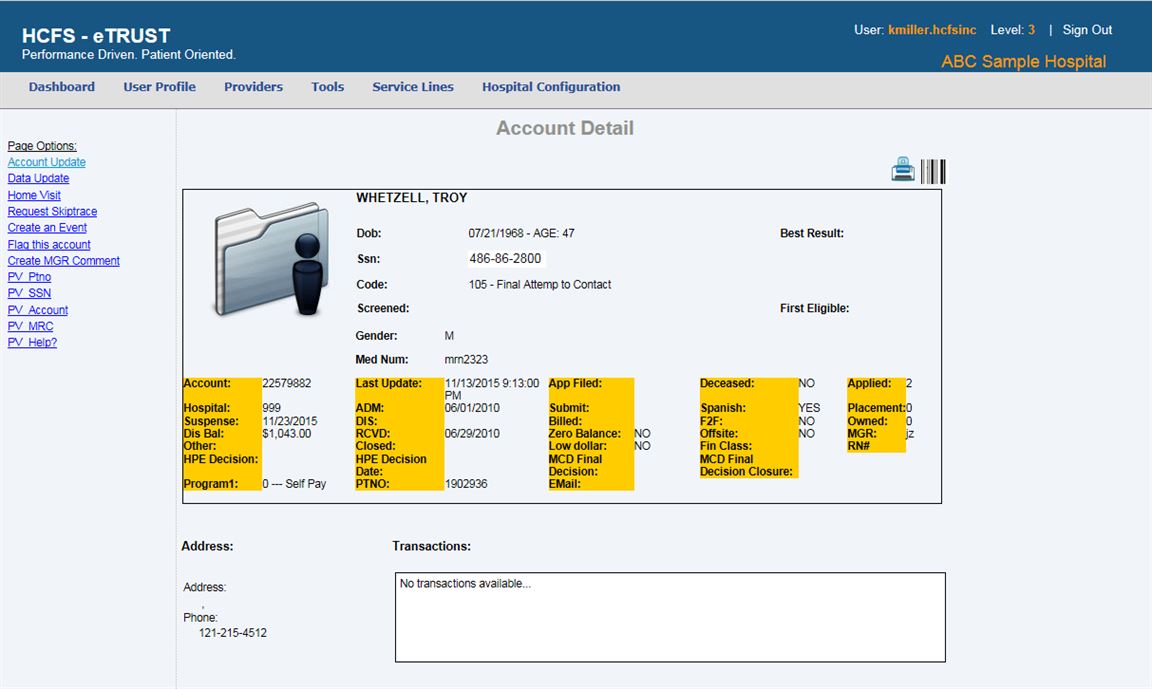Screen dimensions: 1152x689
Task: Click the barcode icon
Action: [x=933, y=172]
